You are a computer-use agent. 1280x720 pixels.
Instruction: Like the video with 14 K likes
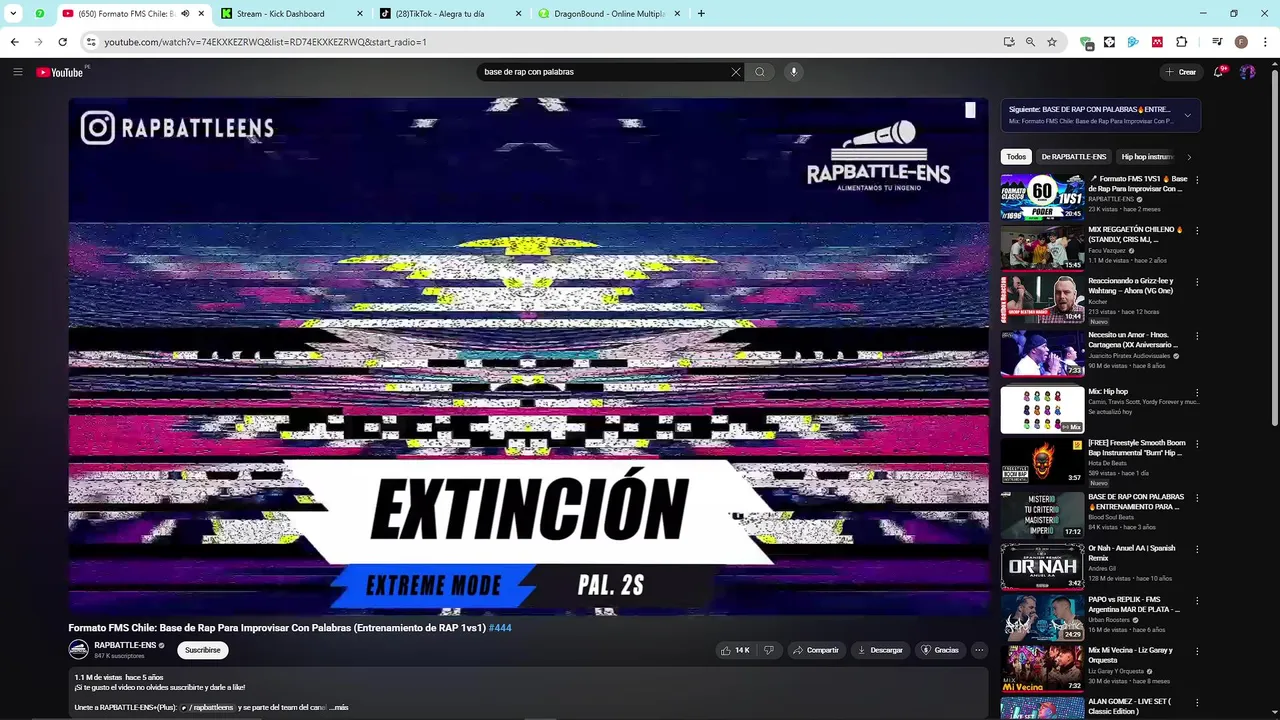tap(734, 650)
